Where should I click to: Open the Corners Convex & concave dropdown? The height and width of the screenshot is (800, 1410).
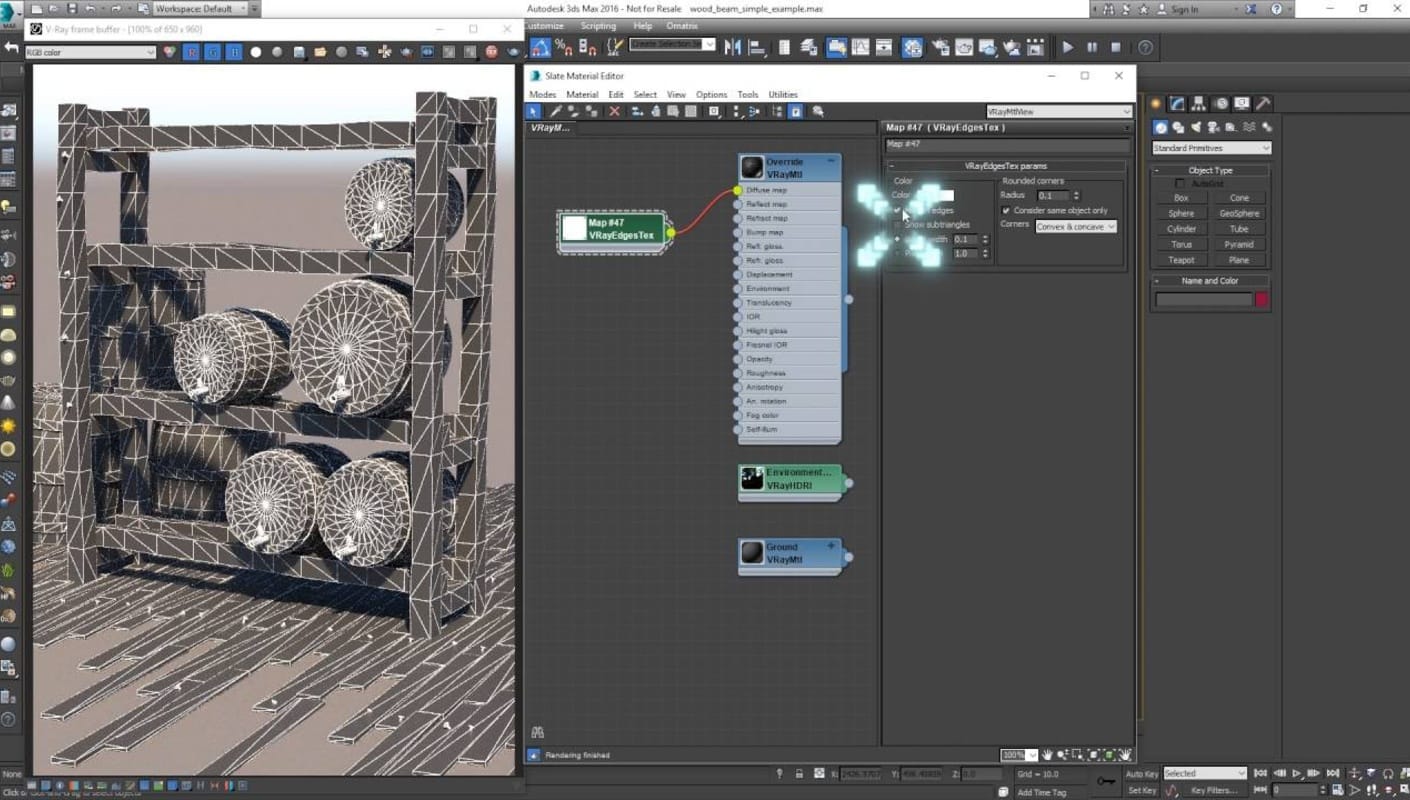[x=1075, y=227]
